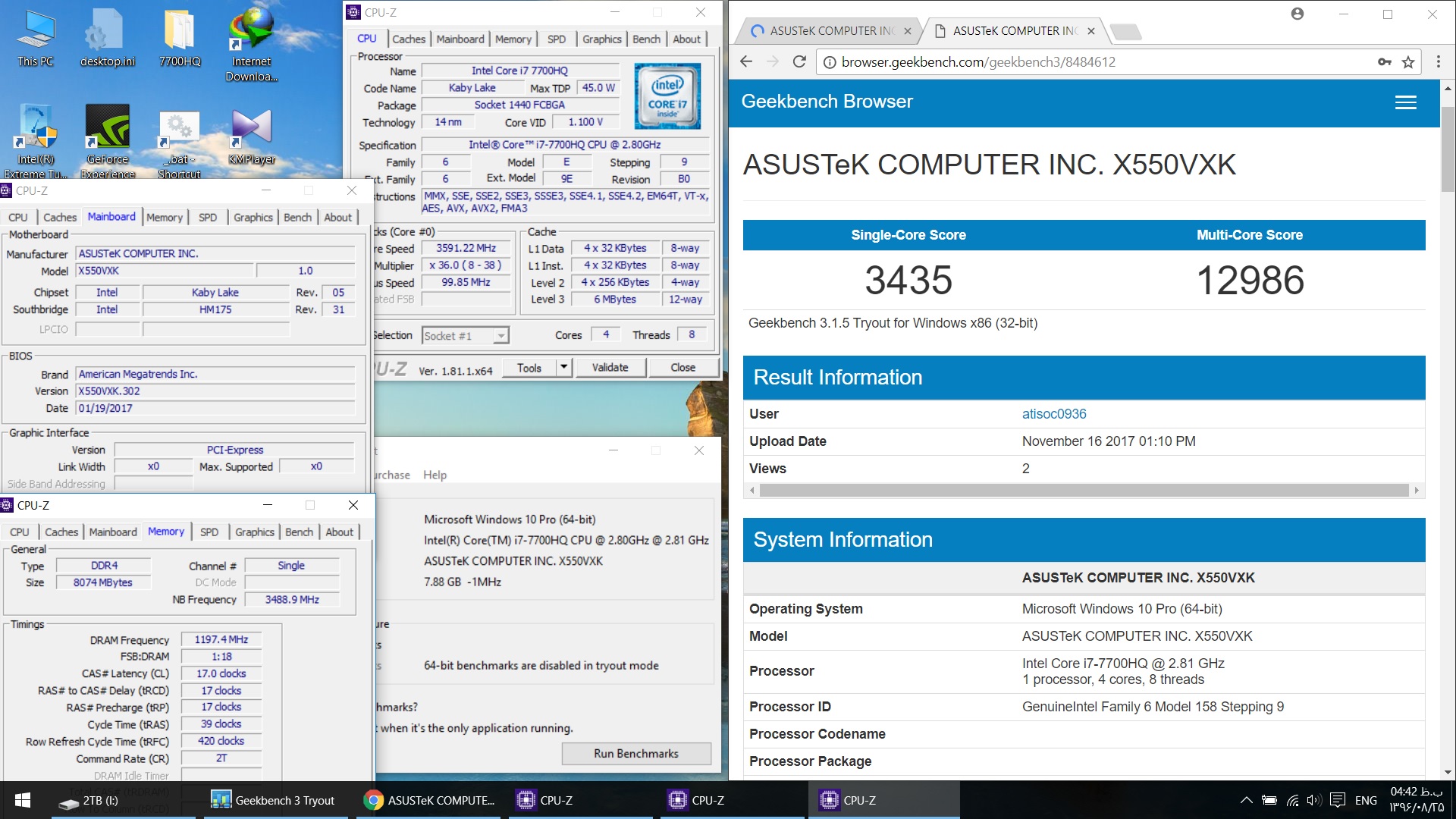Open volume control in system tray
1456x819 pixels.
click(1315, 800)
